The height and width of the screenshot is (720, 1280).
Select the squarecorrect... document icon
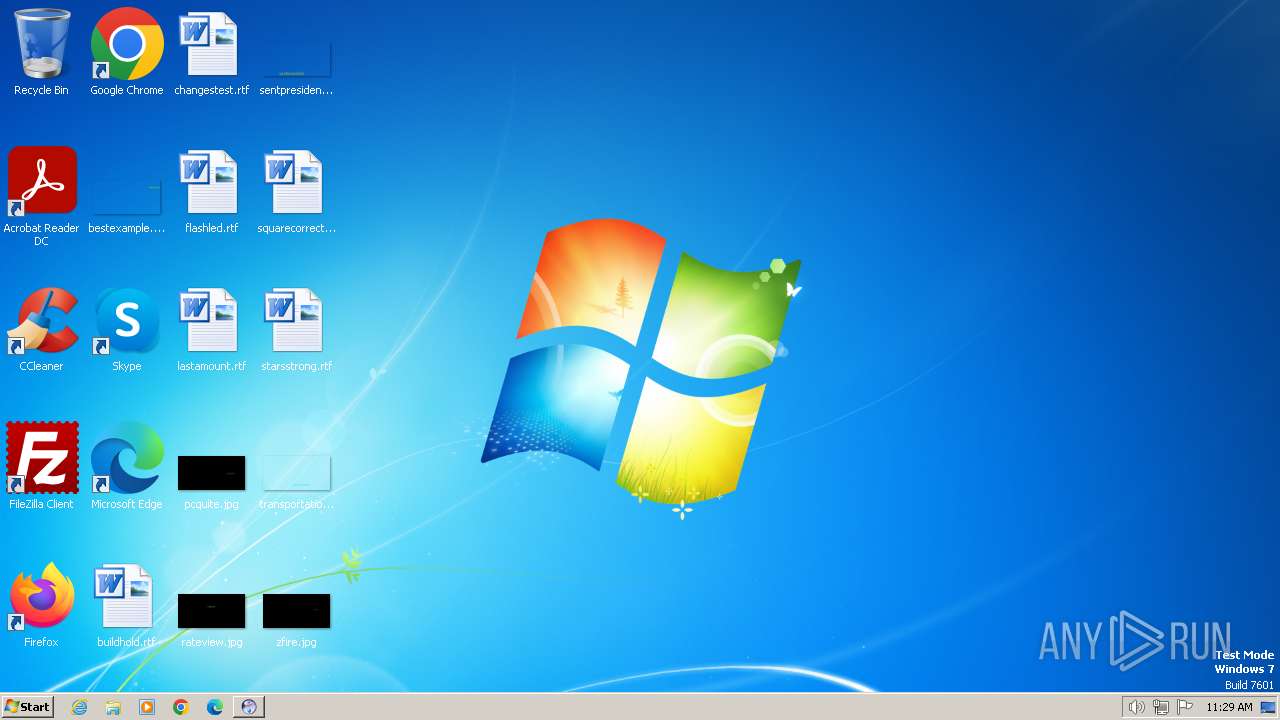click(x=296, y=183)
